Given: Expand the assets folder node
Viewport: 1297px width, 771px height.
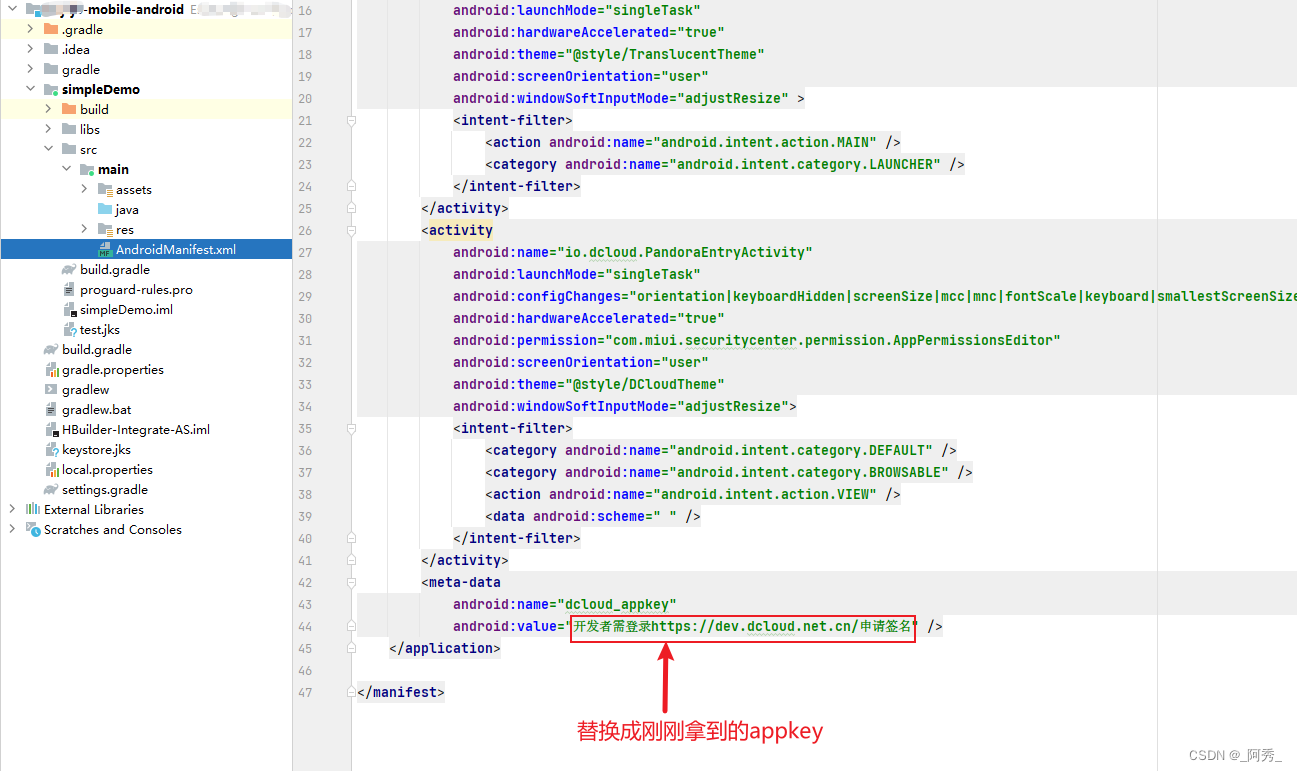Looking at the screenshot, I should point(85,189).
